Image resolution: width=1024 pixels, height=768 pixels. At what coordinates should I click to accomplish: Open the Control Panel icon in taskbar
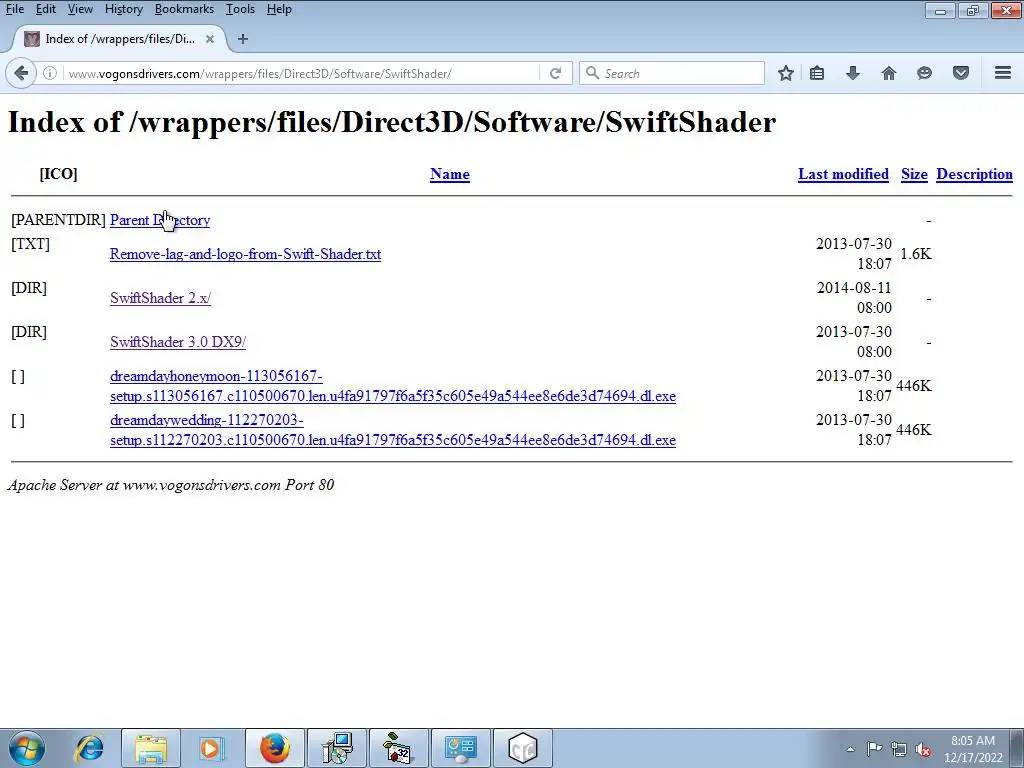pos(461,748)
